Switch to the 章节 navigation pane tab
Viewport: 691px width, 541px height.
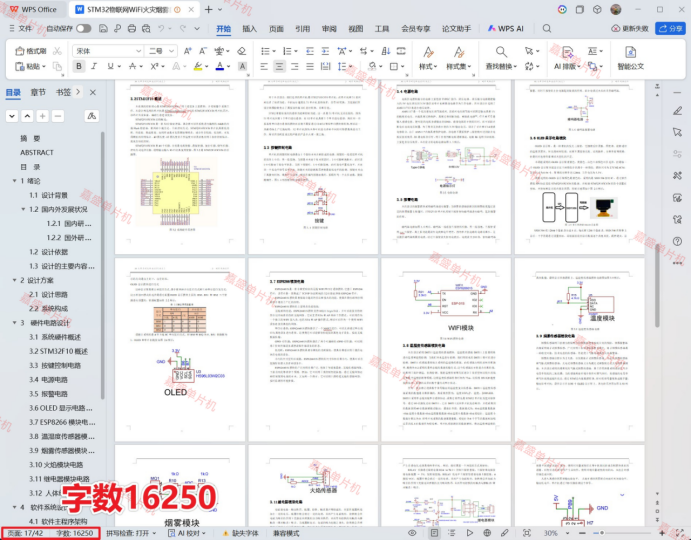[38, 92]
